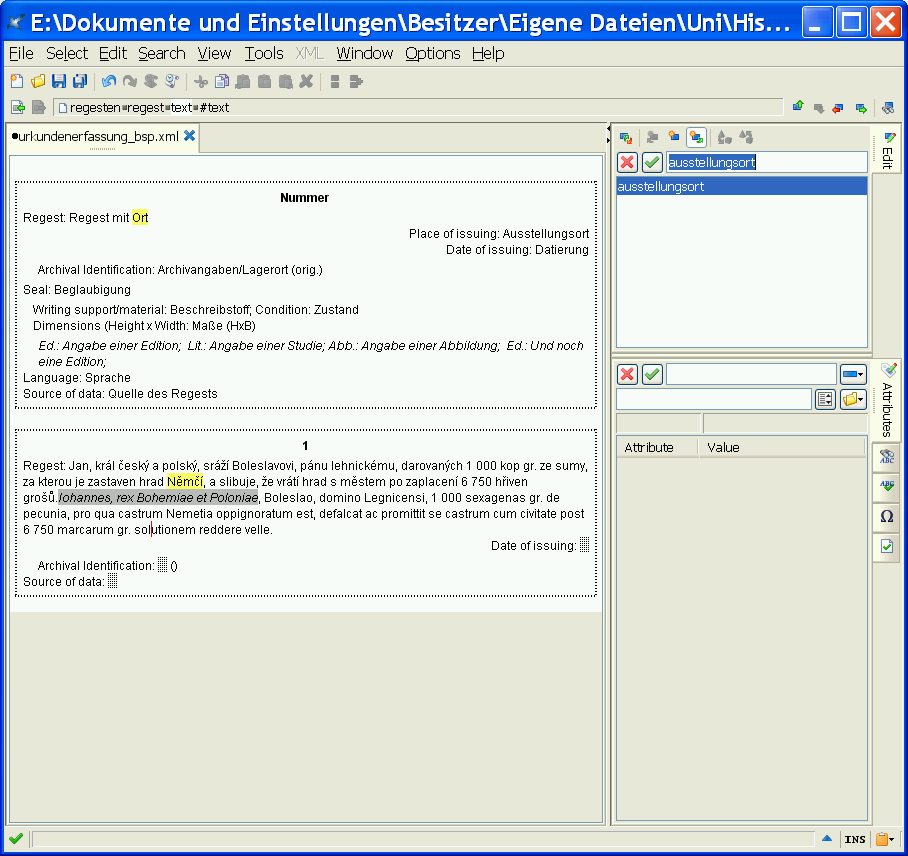Screen dimensions: 908x856
Task: Select next sibling with green right arrow
Action: pos(861,108)
